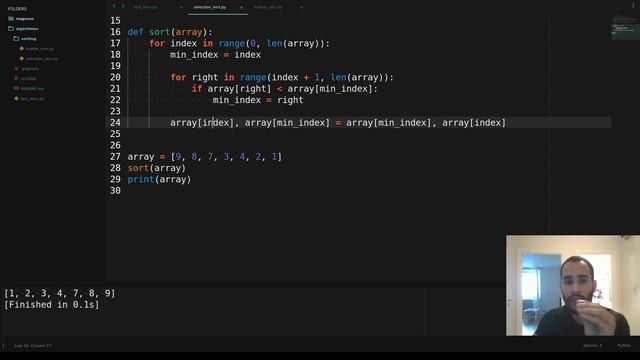The height and width of the screenshot is (360, 640).
Task: Go to next tab with right arrow
Action: 123,6
